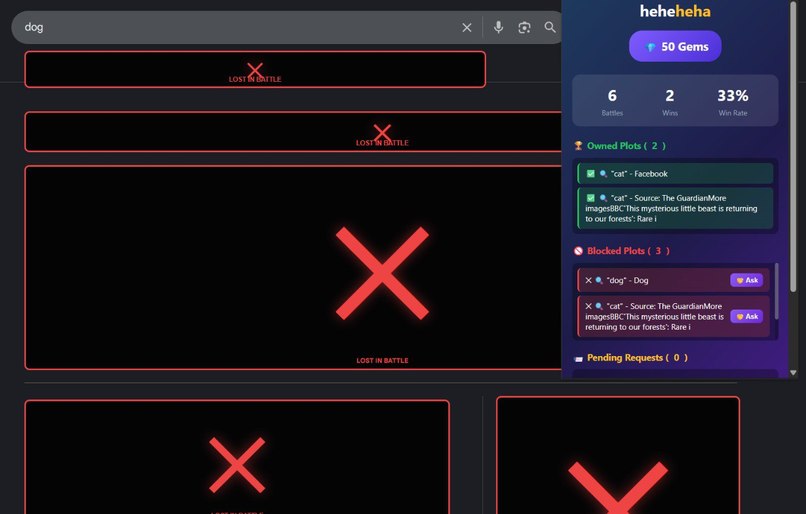Click the Owned Plots ( 2 ) heading
806x514 pixels.
click(x=626, y=146)
